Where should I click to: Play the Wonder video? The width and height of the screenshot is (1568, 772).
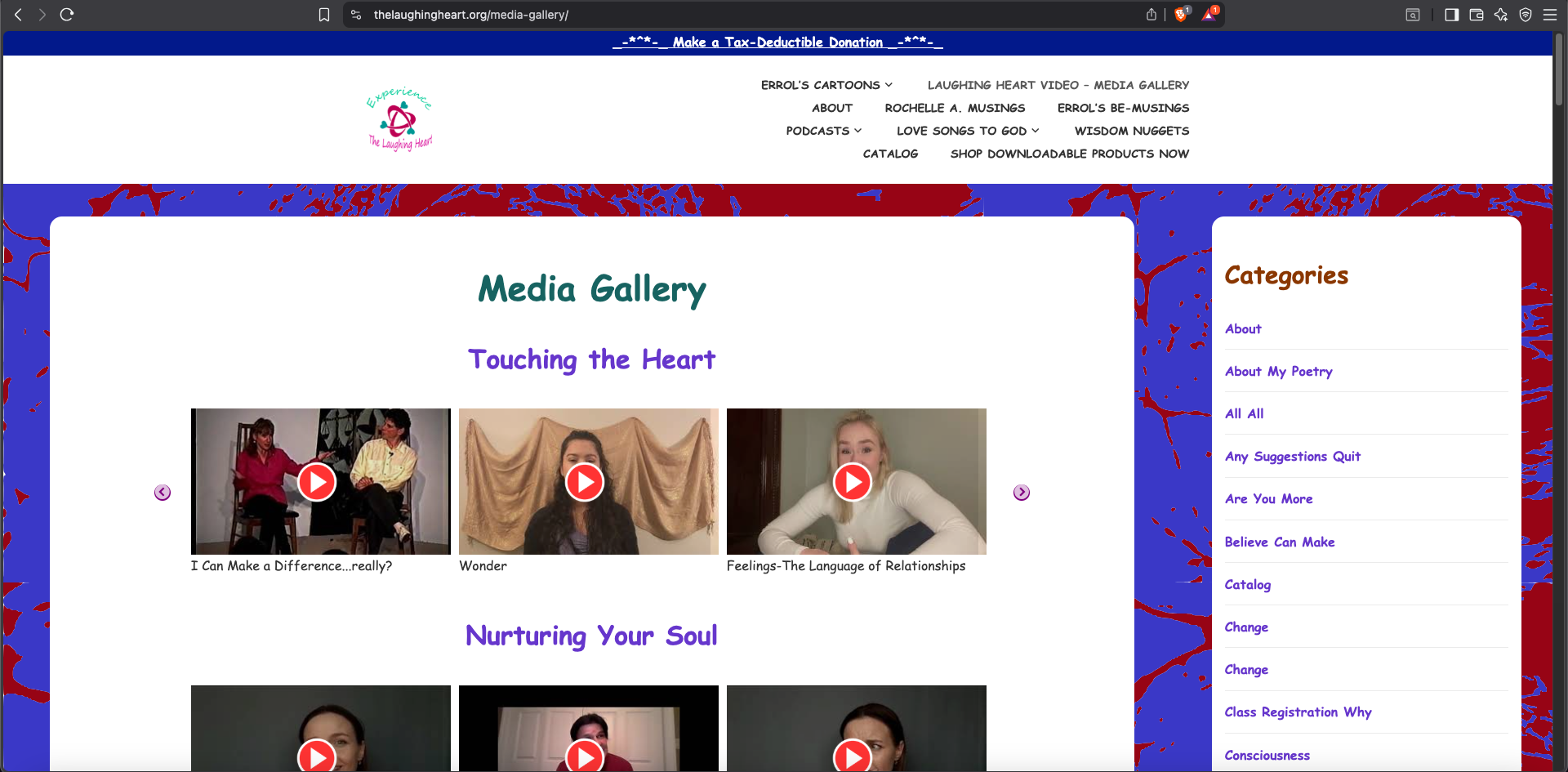point(587,481)
